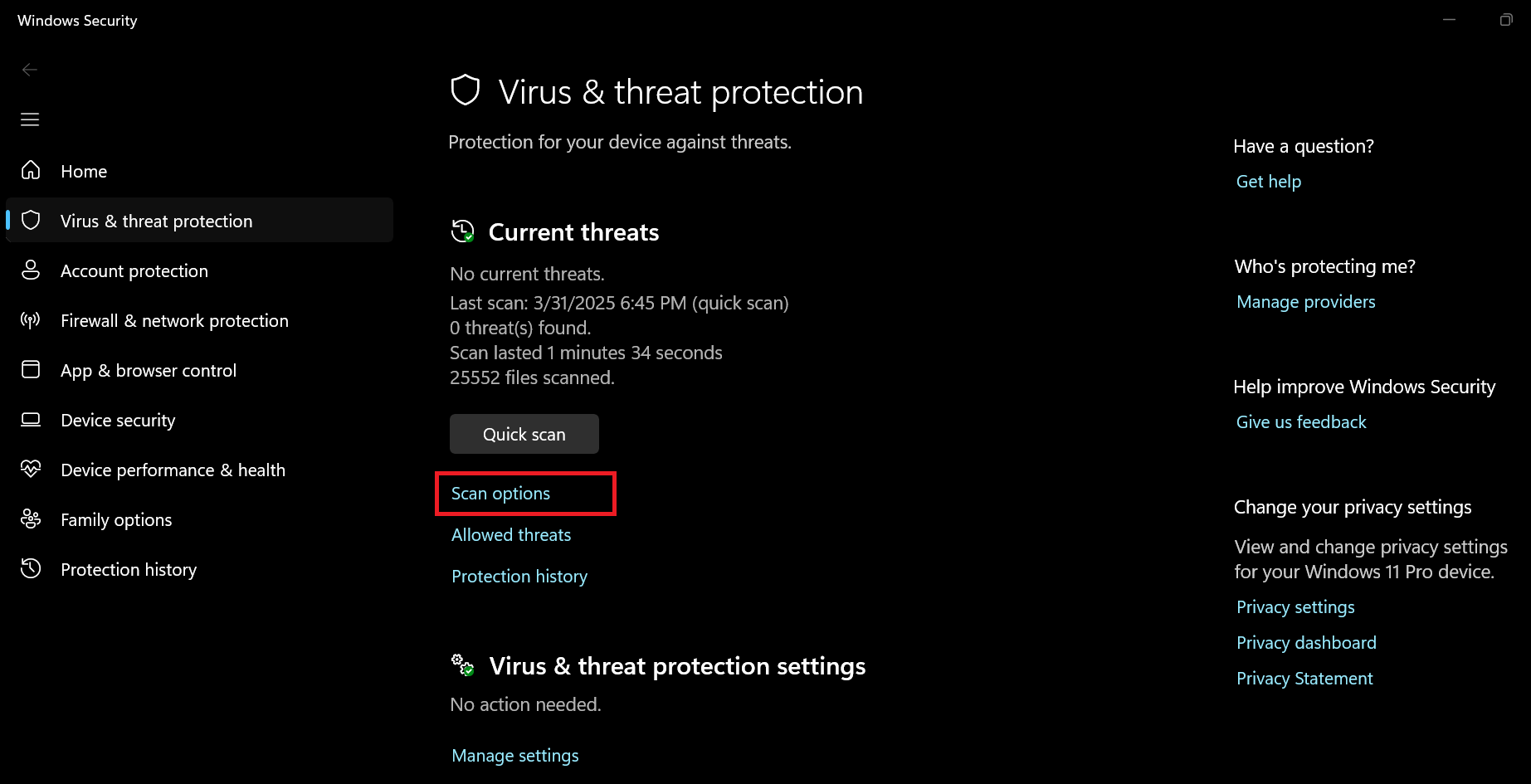Click the Family options people icon
The width and height of the screenshot is (1531, 784).
point(31,519)
